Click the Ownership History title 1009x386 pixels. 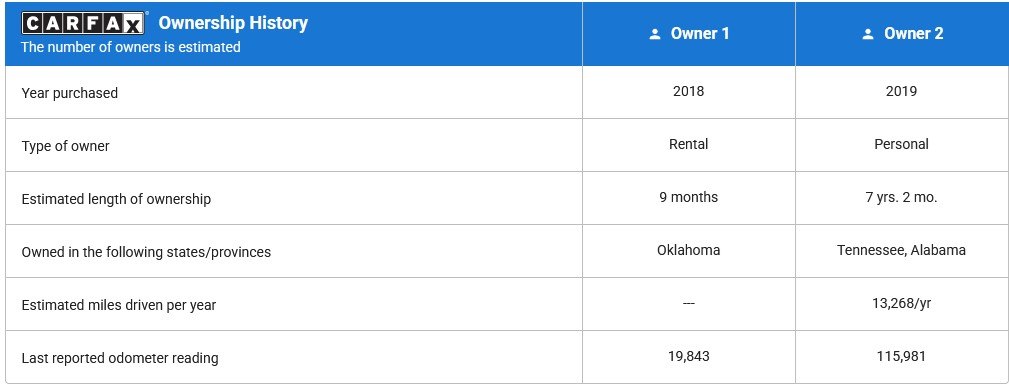coord(233,23)
